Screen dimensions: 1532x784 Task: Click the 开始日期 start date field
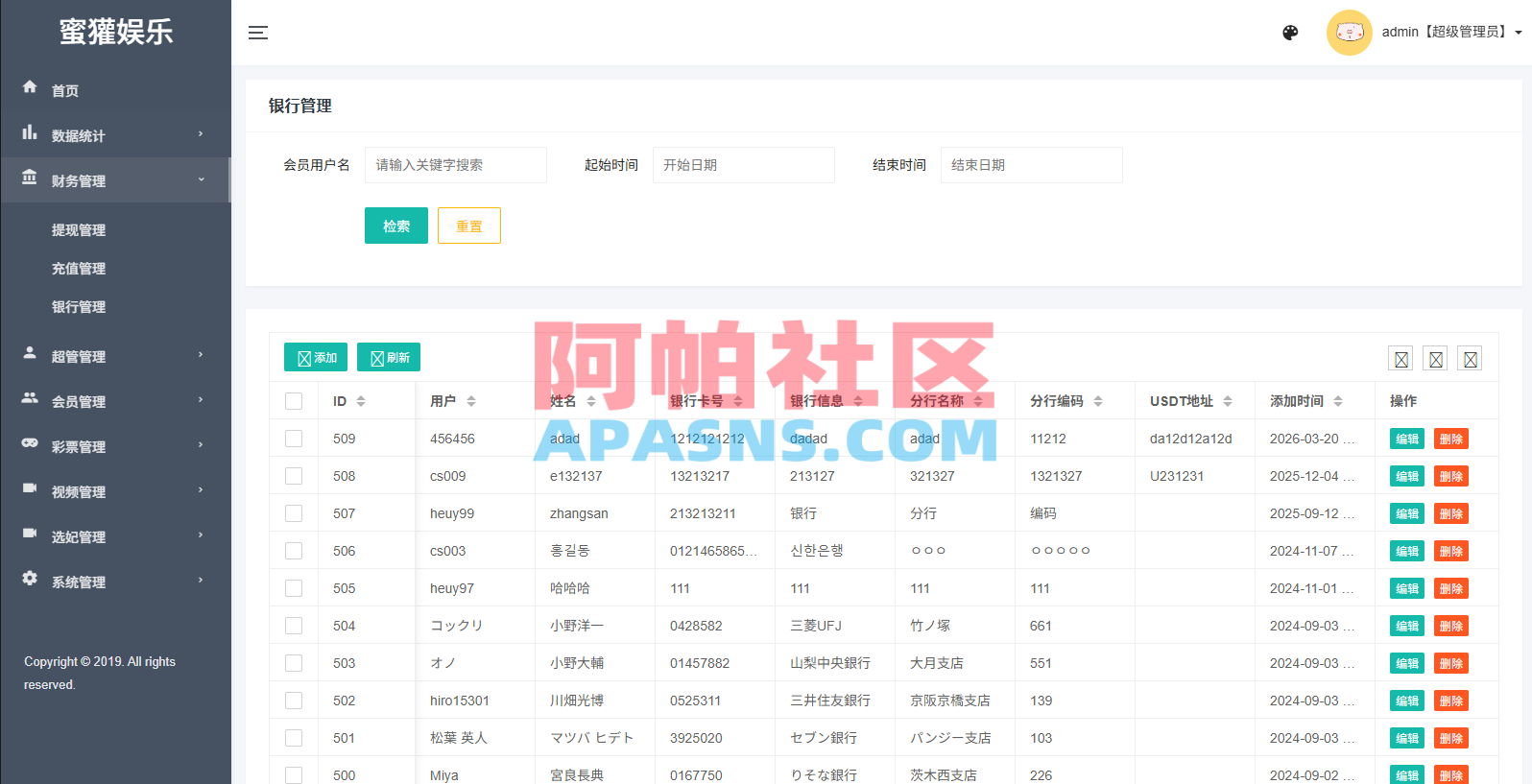tap(744, 165)
